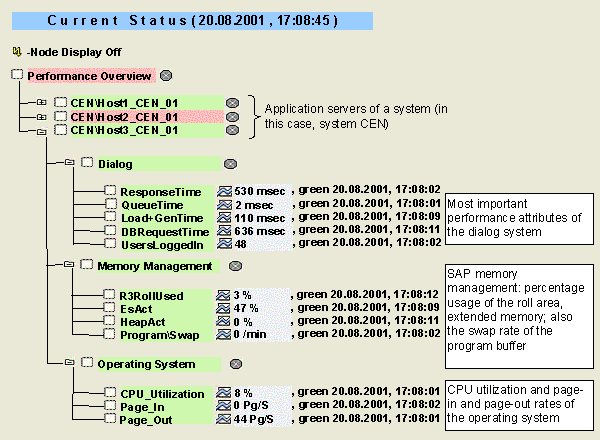Expand the CEN\Host1_CEN_01 node
The width and height of the screenshot is (600, 440).
(x=41, y=102)
